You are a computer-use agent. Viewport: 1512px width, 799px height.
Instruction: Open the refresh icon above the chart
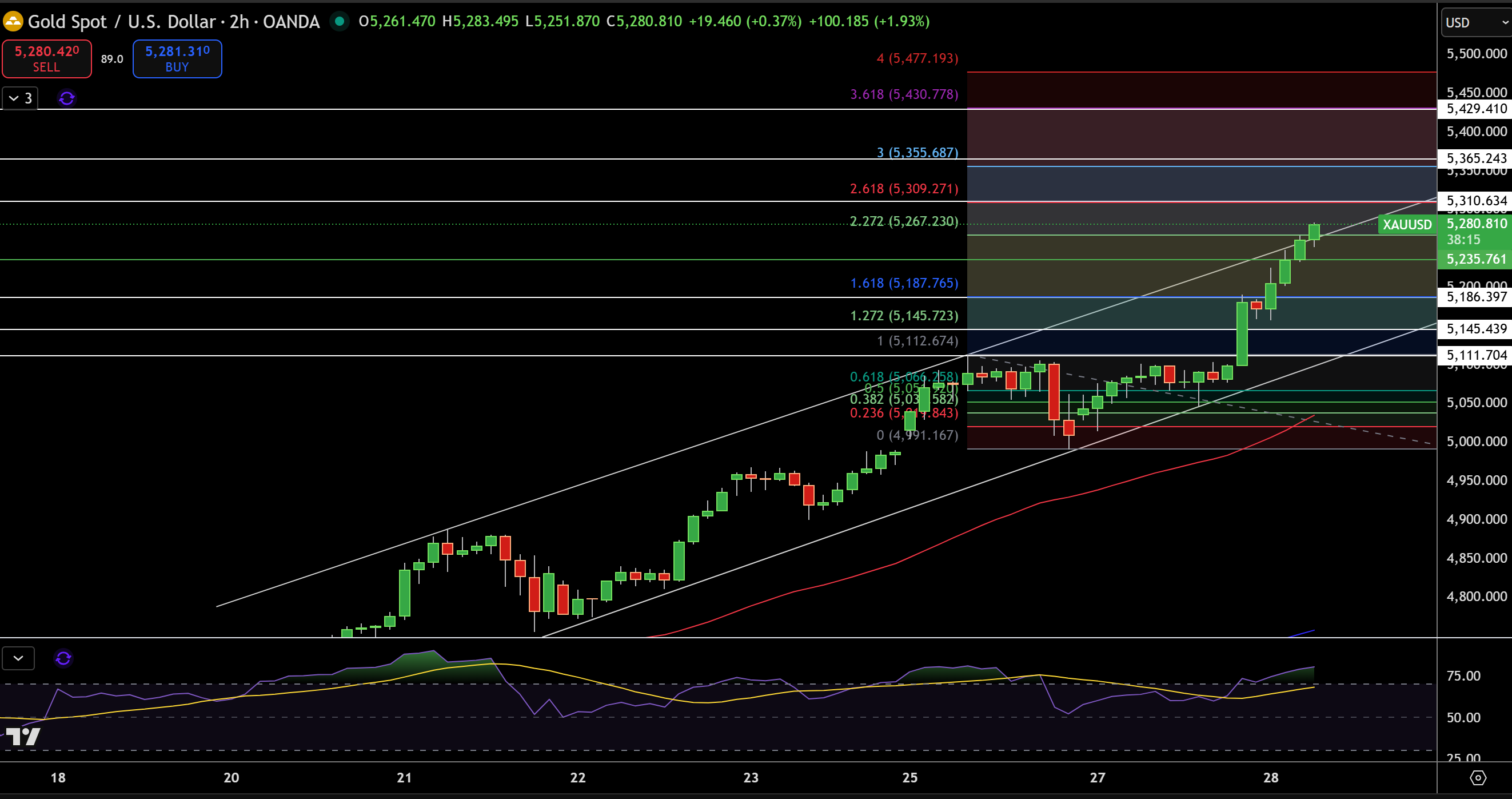(66, 98)
